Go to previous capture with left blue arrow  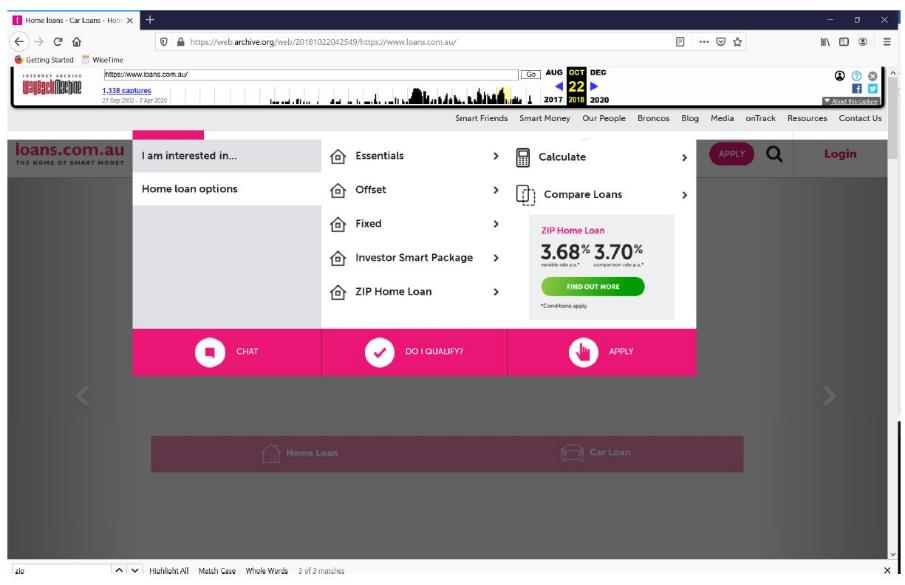559,87
